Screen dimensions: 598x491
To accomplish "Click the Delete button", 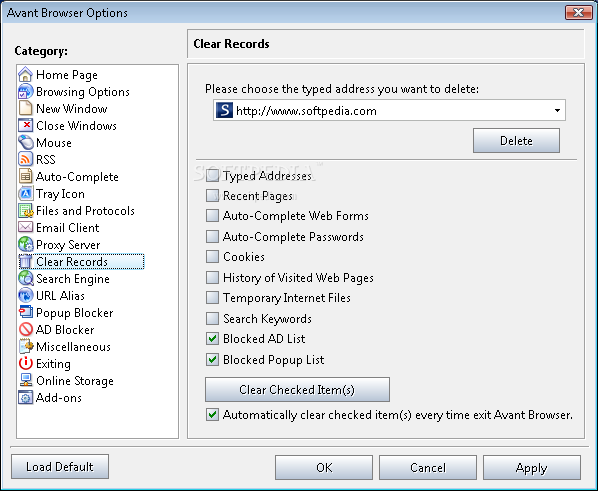I will (x=516, y=141).
